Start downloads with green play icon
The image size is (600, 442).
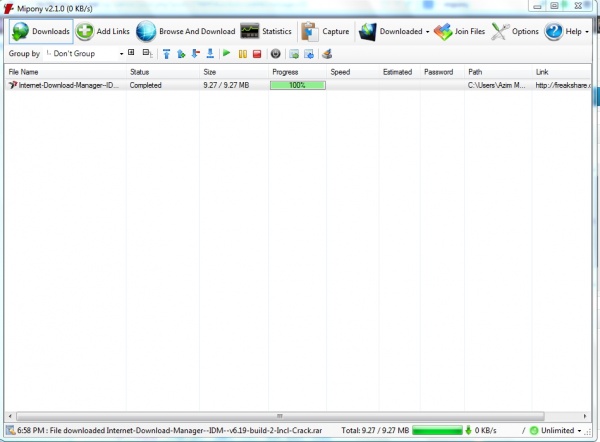point(227,53)
